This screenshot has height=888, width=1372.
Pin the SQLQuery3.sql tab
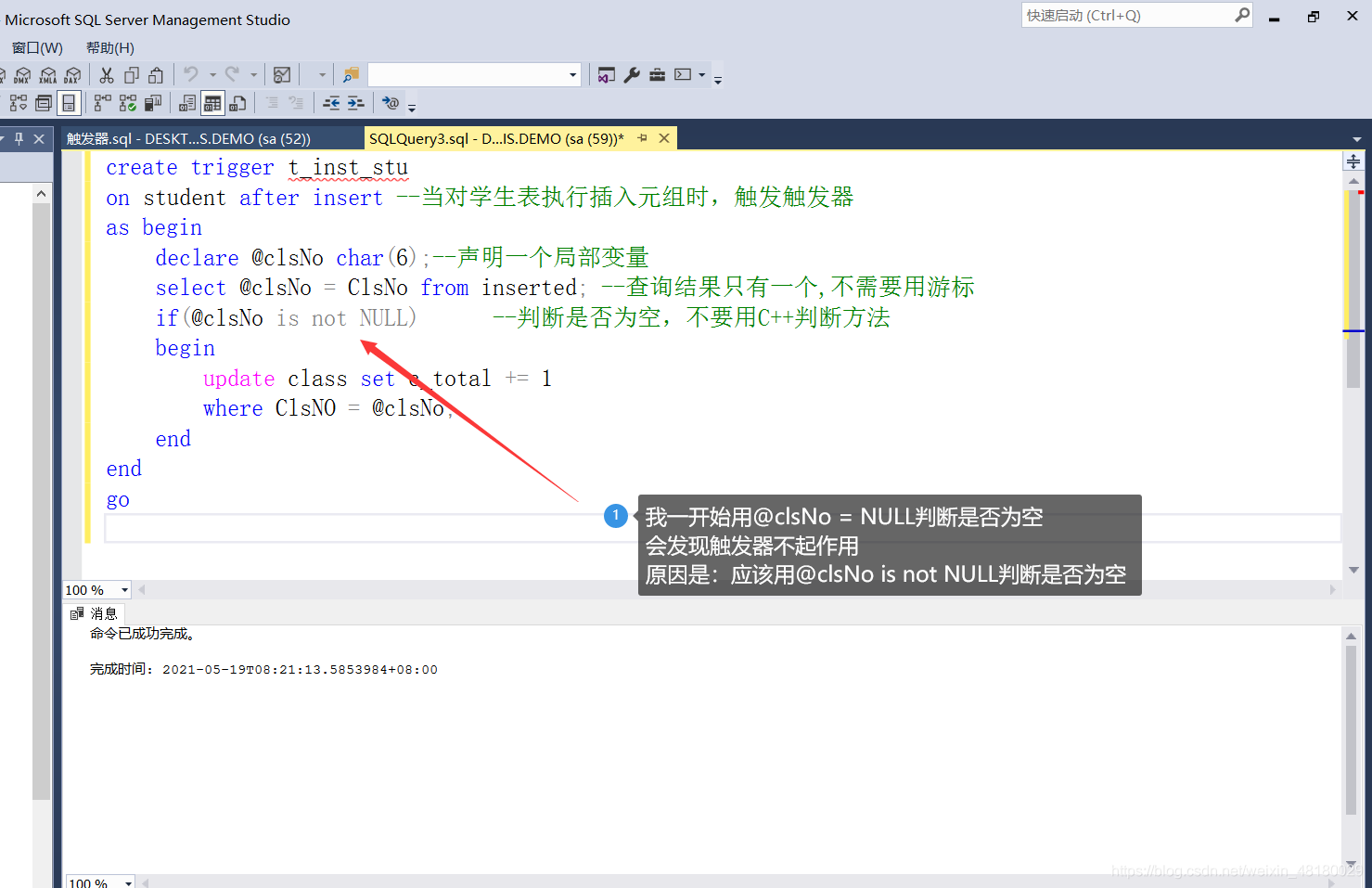click(x=642, y=138)
